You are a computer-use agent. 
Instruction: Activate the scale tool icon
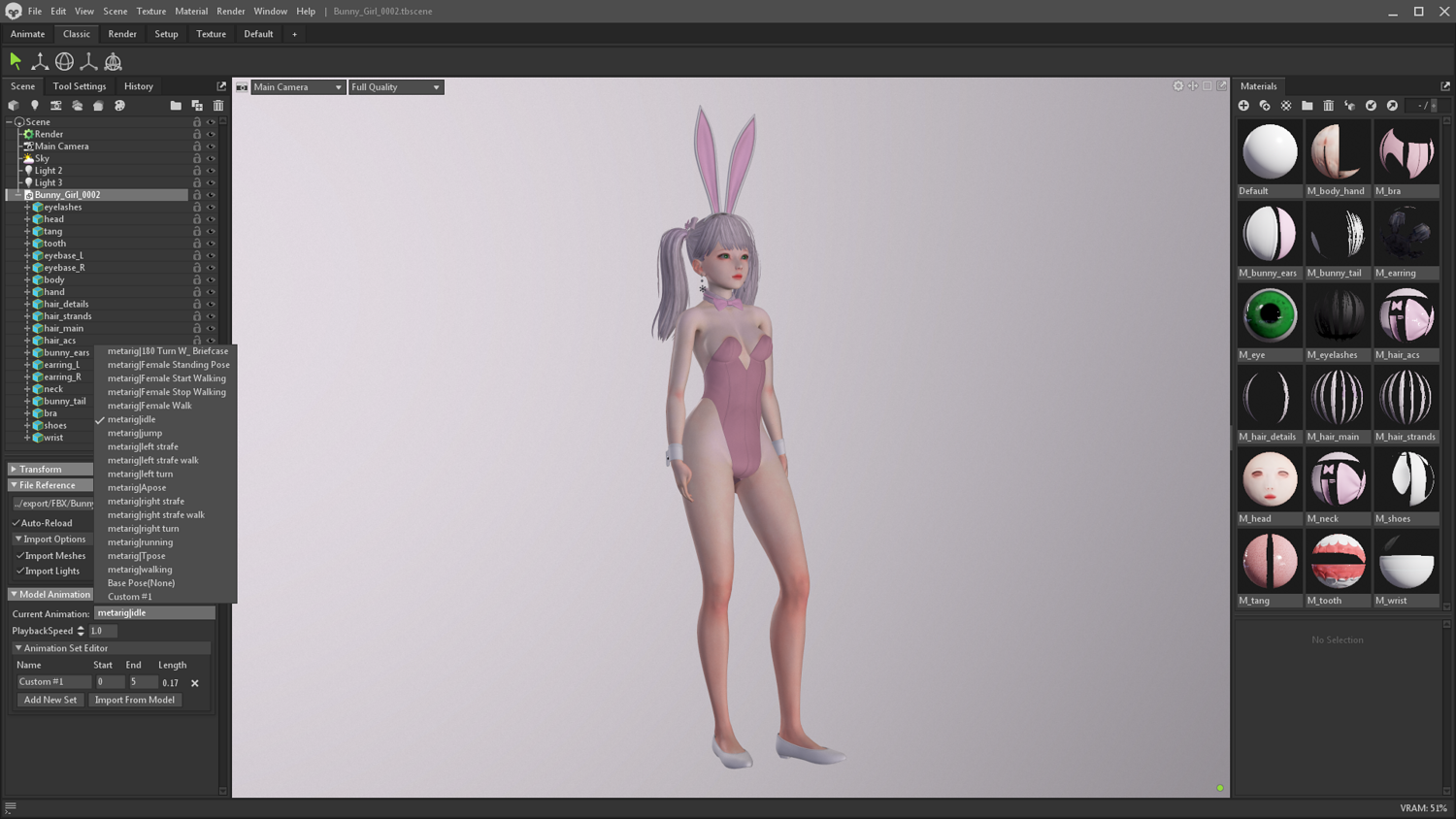pyautogui.click(x=88, y=61)
